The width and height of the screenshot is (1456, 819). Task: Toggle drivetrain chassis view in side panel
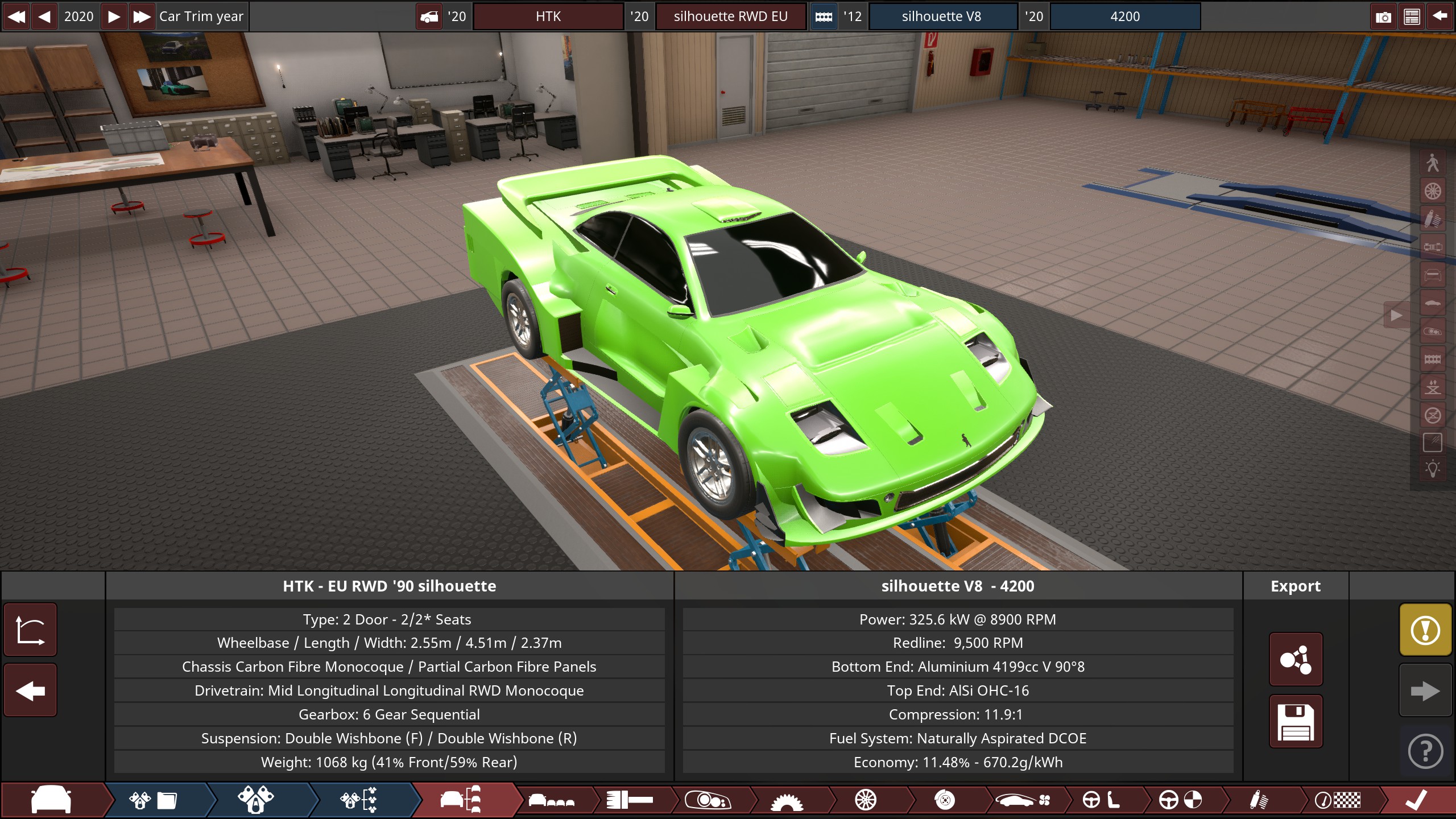(1433, 246)
